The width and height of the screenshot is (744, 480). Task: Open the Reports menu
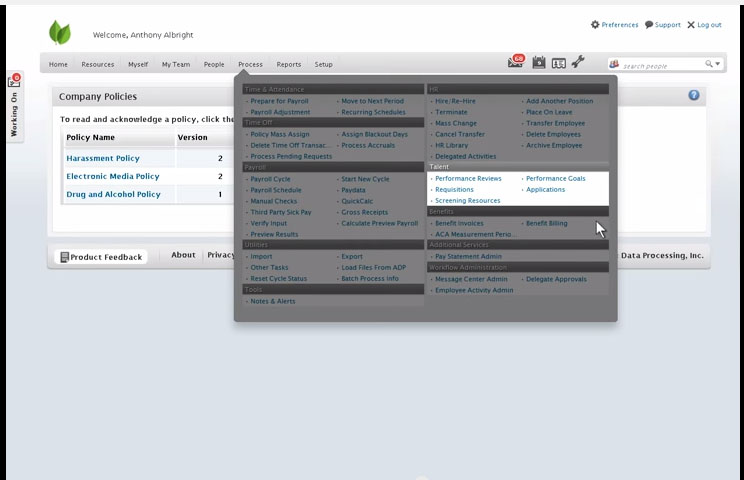(x=288, y=65)
